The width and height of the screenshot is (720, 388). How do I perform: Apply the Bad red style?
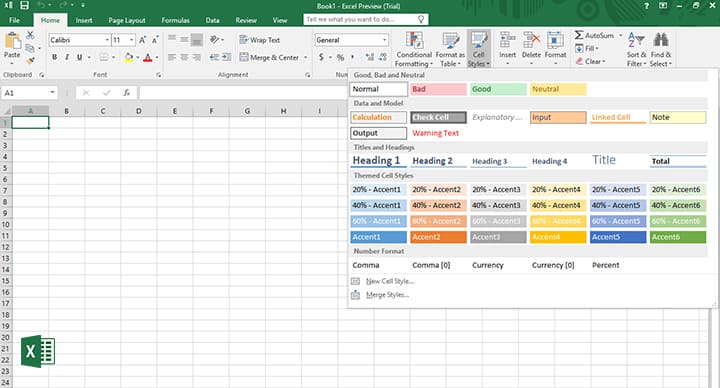(x=438, y=89)
